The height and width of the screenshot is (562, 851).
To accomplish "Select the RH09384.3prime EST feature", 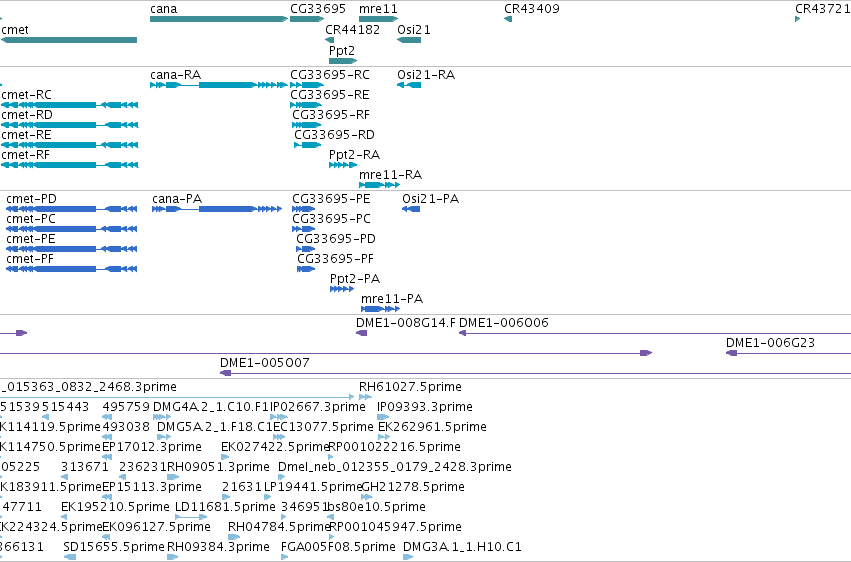I will (x=172, y=557).
